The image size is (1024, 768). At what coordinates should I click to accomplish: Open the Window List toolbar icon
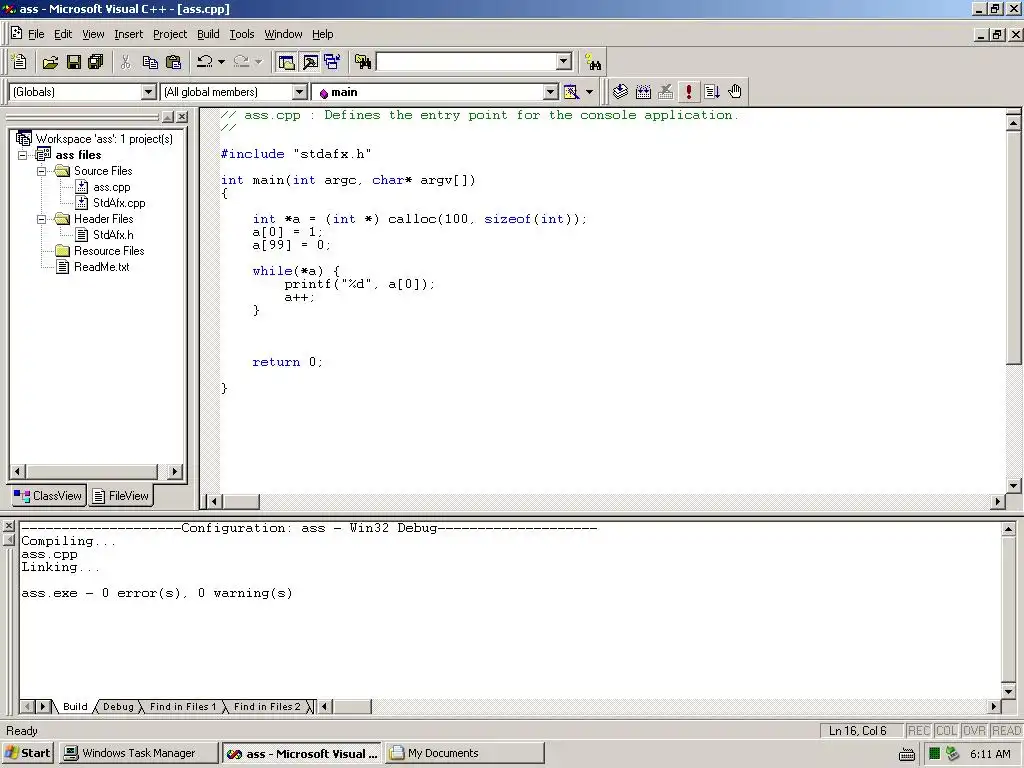click(x=332, y=62)
